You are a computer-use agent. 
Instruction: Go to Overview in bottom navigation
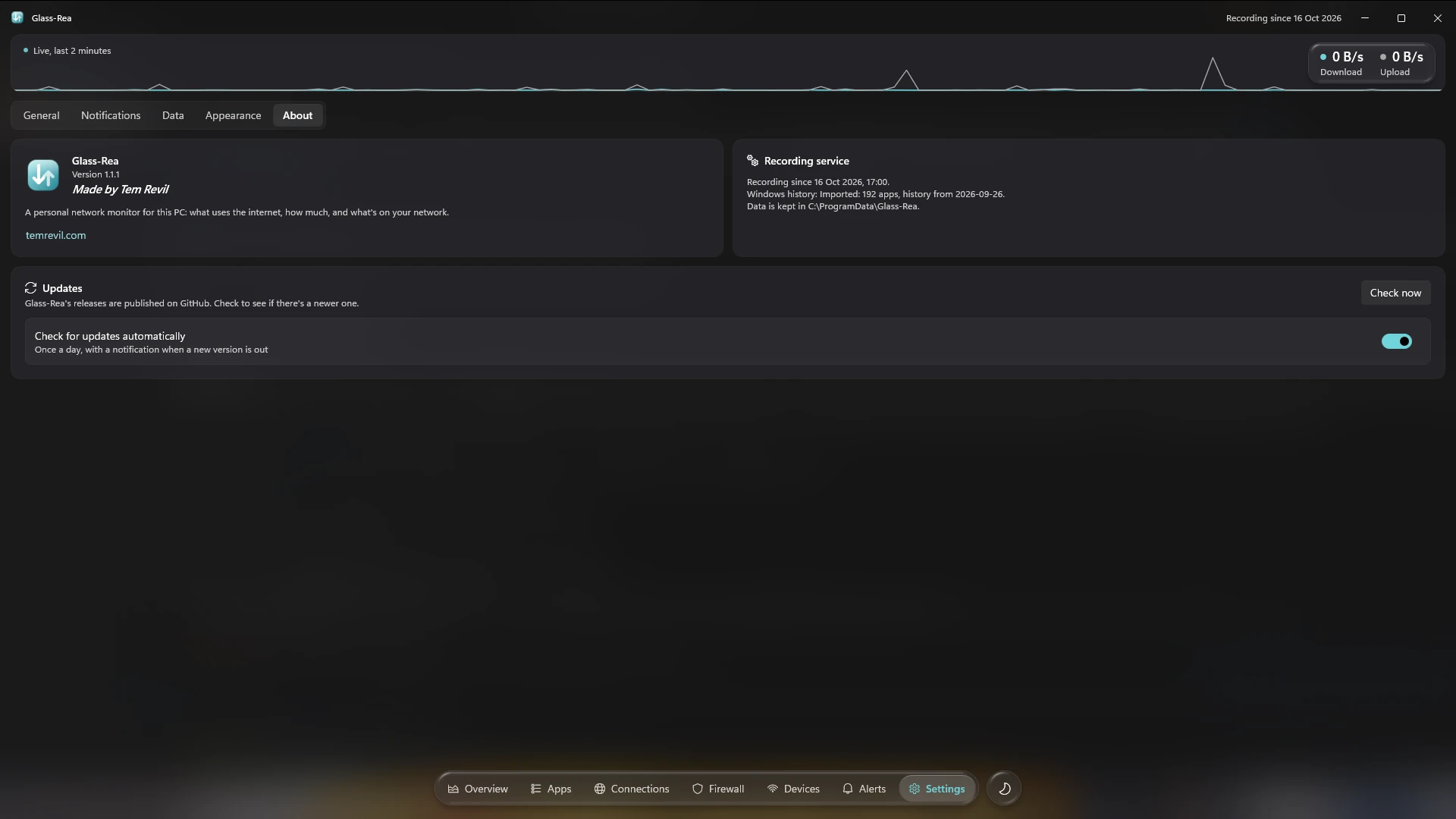tap(478, 789)
